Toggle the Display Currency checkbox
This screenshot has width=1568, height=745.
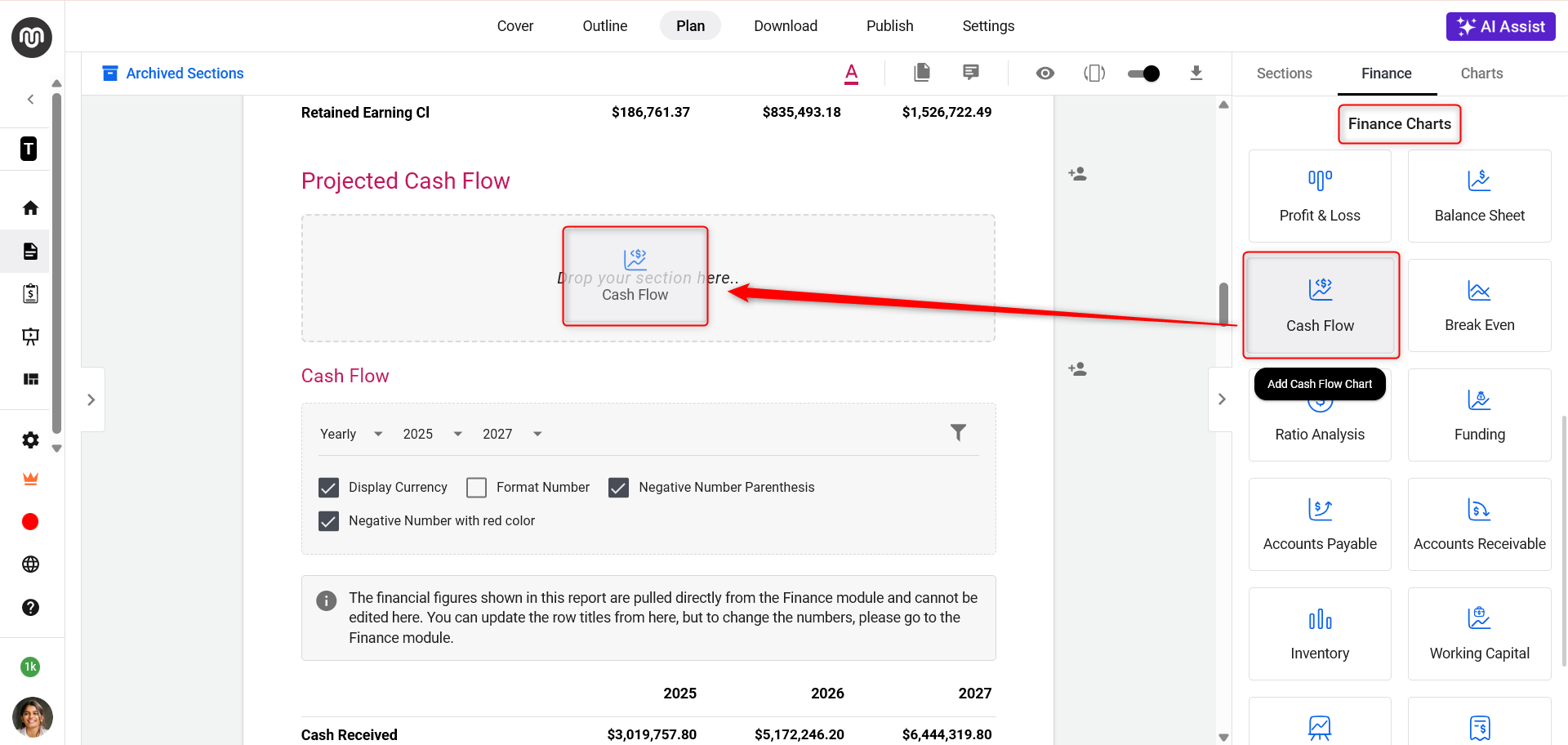pos(328,488)
